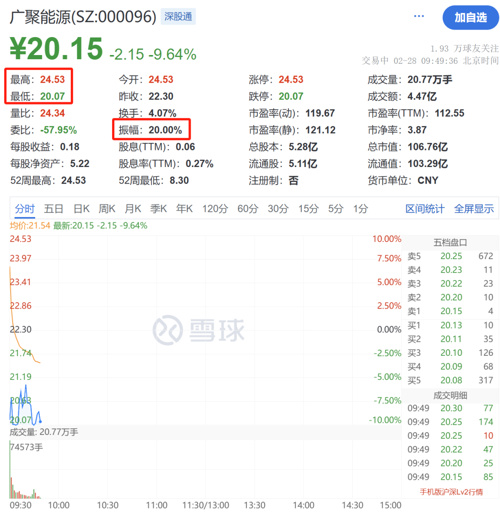Screen dimensions: 500x514
Task: Select the 5分 chart tab
Action: (x=336, y=209)
